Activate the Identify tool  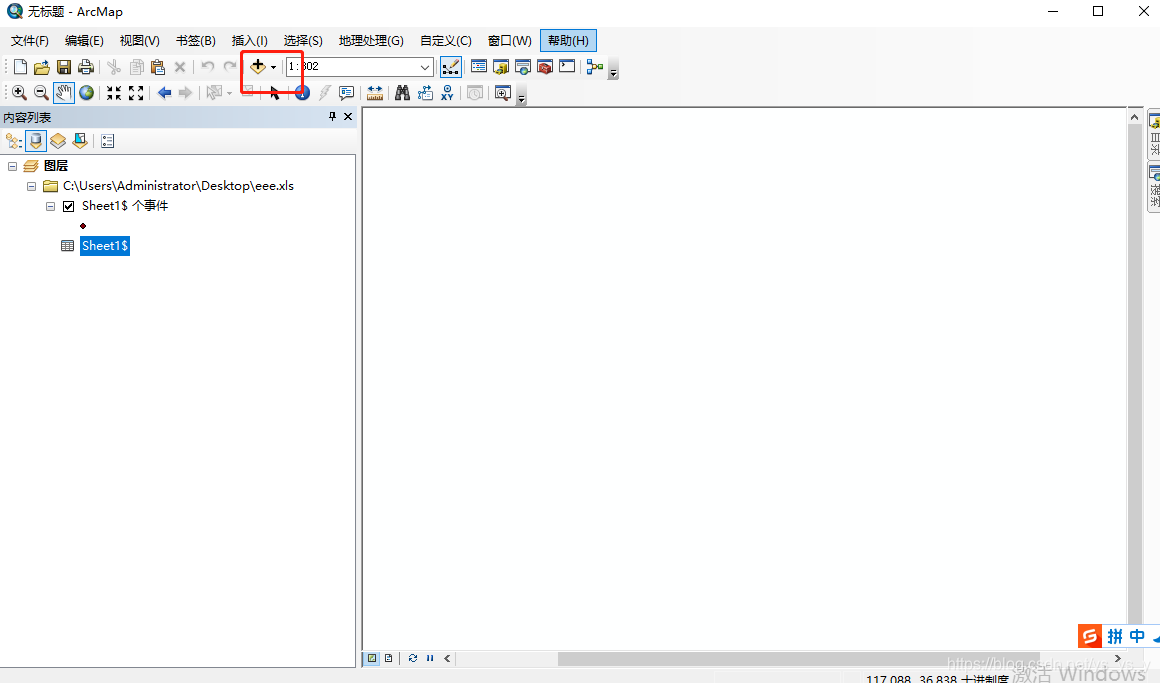click(302, 92)
